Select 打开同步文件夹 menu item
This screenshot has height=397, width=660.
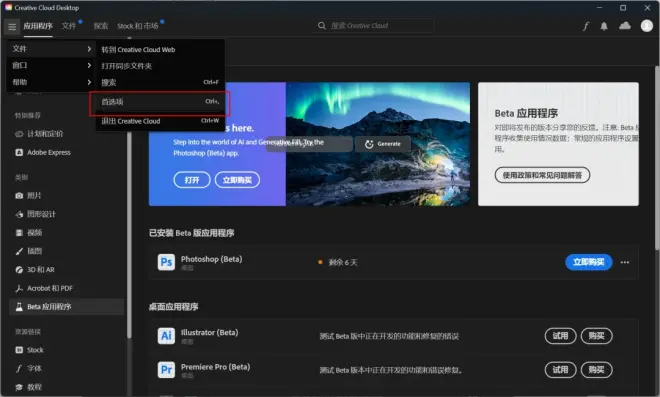(160, 66)
